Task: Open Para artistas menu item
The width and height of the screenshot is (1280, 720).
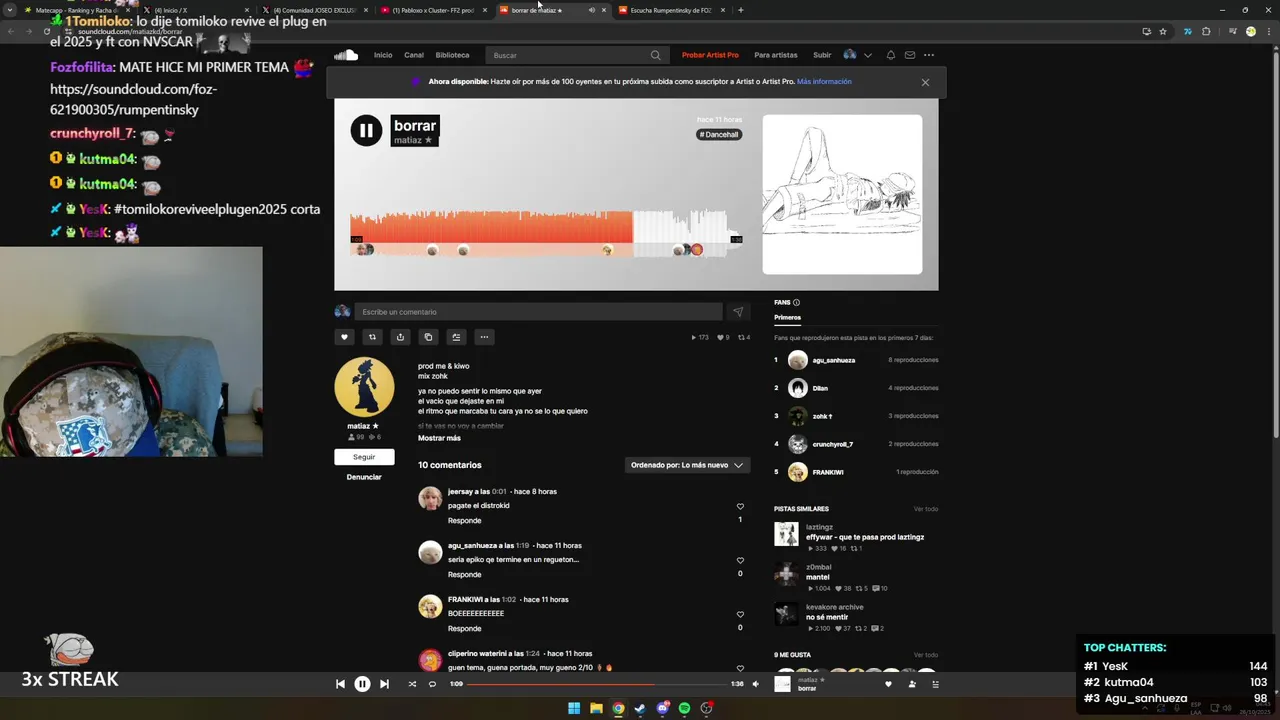Action: click(776, 55)
